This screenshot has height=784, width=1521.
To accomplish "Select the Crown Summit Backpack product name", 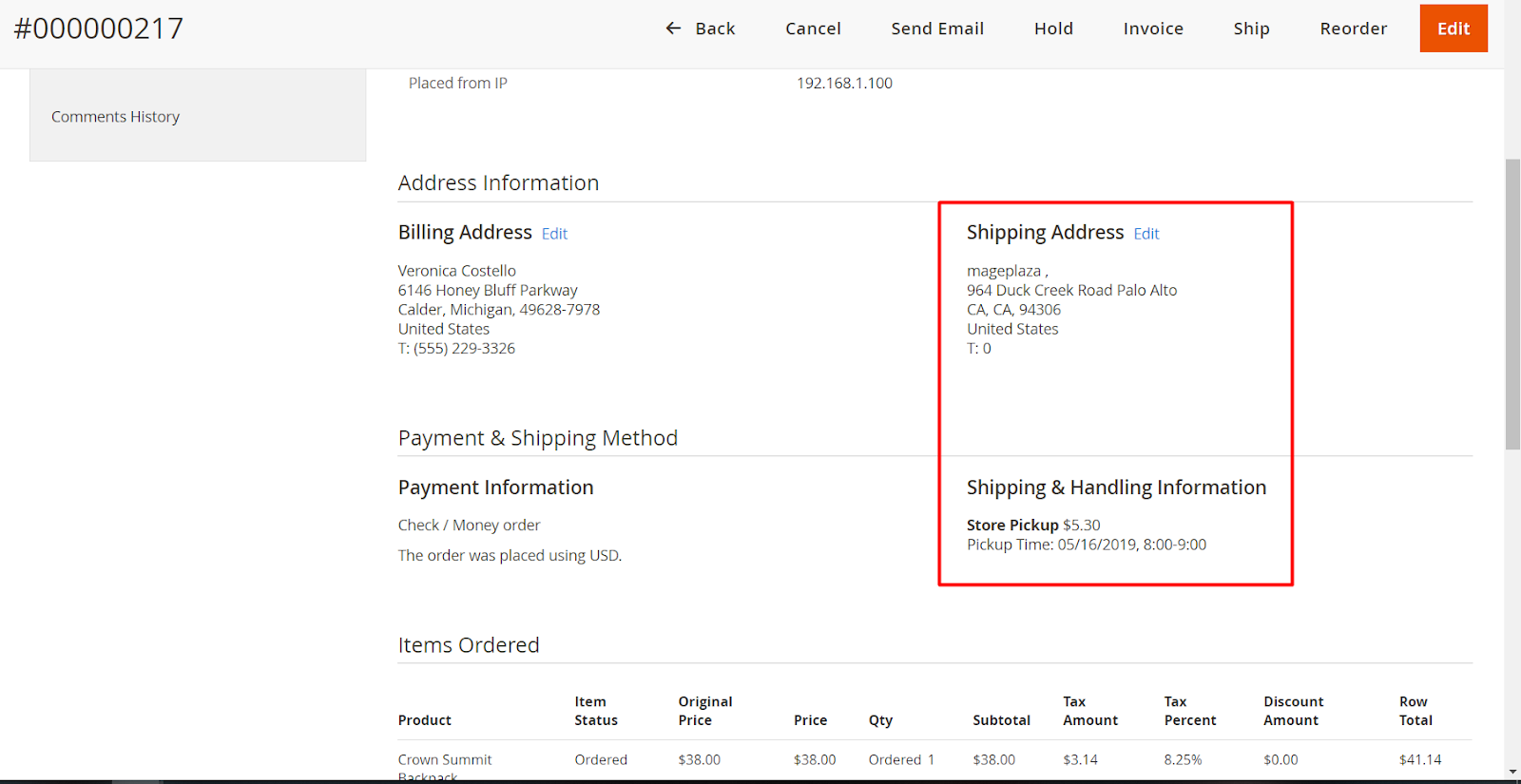I will 445,760.
